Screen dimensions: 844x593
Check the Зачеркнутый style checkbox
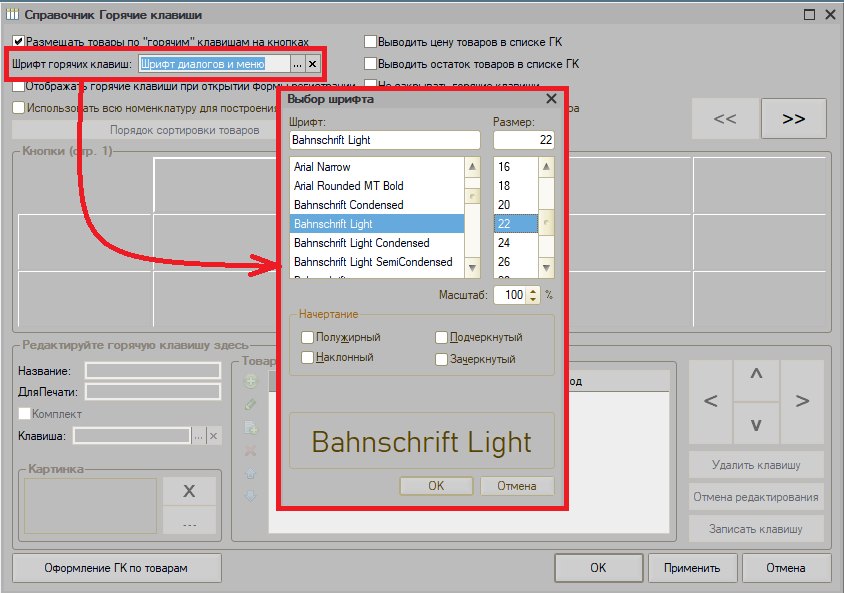(441, 359)
